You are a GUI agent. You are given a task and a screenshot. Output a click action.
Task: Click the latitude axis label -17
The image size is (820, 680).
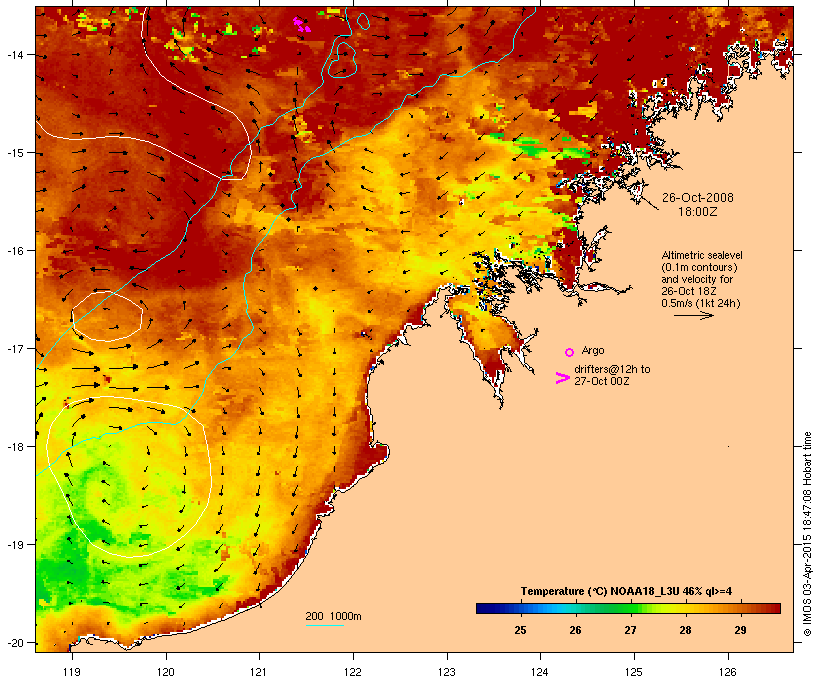[14, 348]
